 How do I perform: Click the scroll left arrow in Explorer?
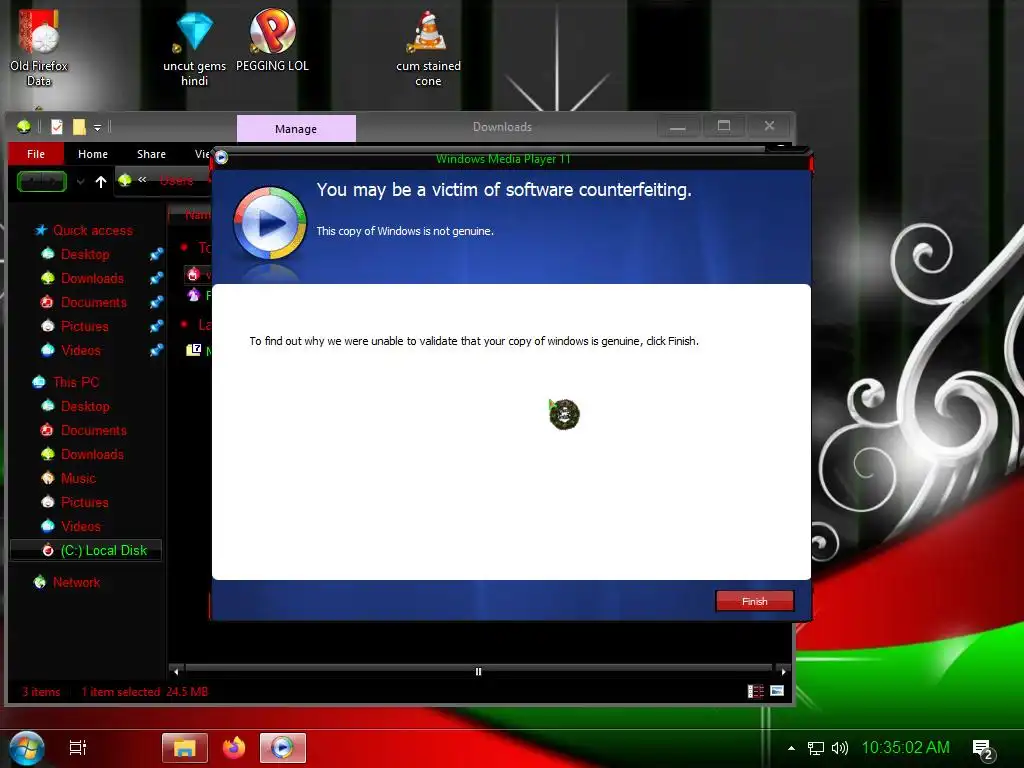coord(176,671)
